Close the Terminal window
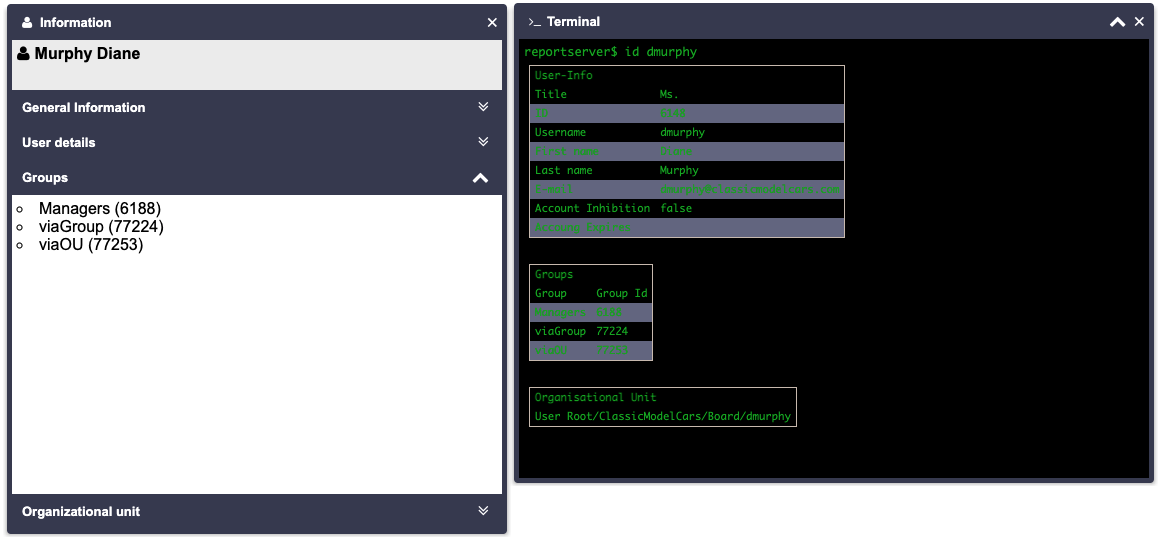Viewport: 1161px width, 544px height. click(1140, 22)
